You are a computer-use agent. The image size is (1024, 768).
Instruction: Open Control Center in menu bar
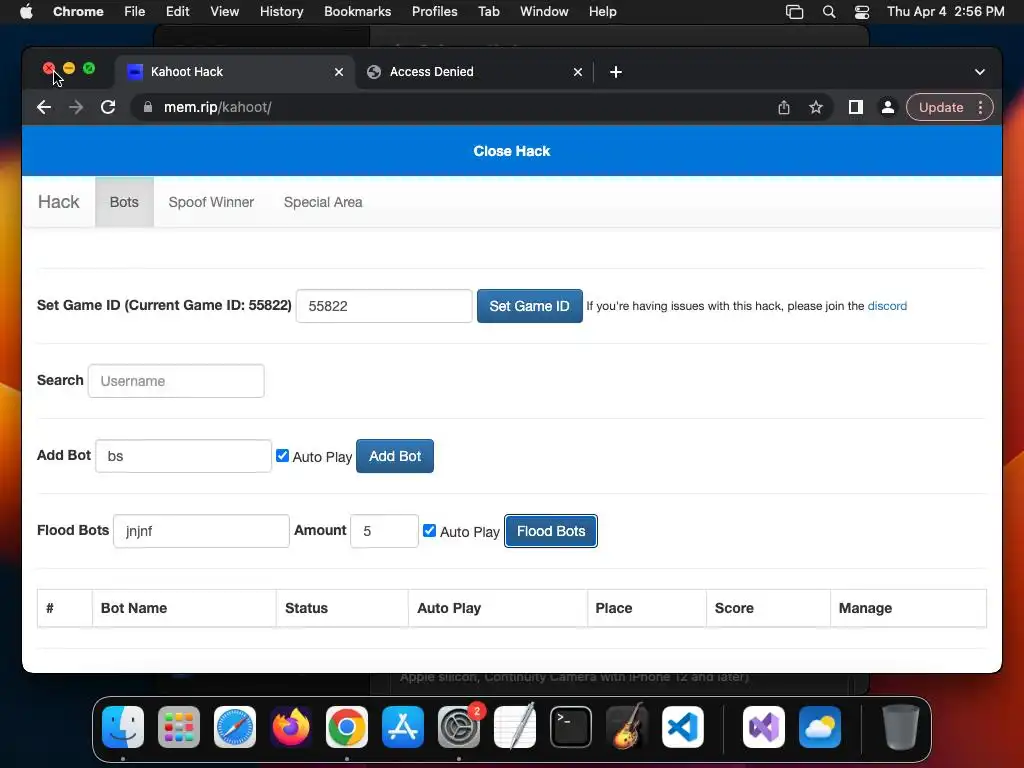(x=862, y=12)
